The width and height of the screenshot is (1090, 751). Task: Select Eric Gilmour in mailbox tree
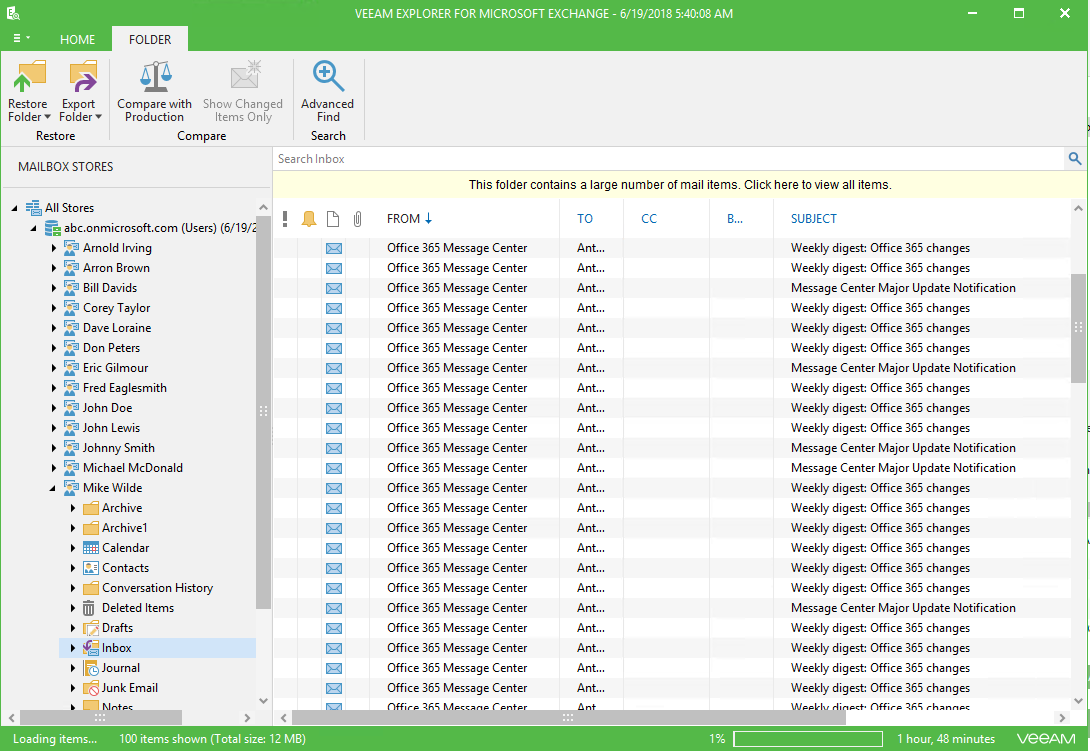click(115, 368)
